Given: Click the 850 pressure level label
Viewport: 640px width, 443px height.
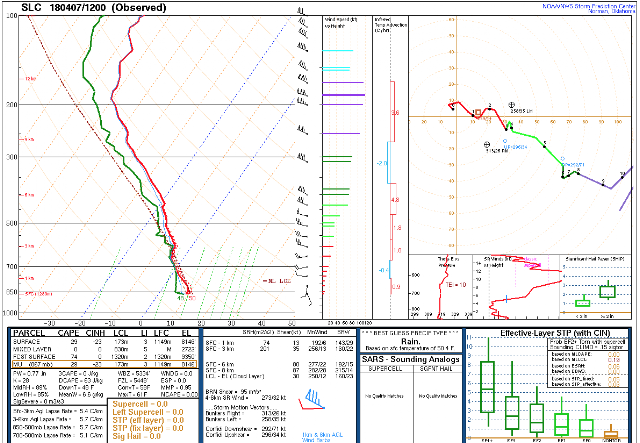Looking at the screenshot, I should click(x=11, y=292).
